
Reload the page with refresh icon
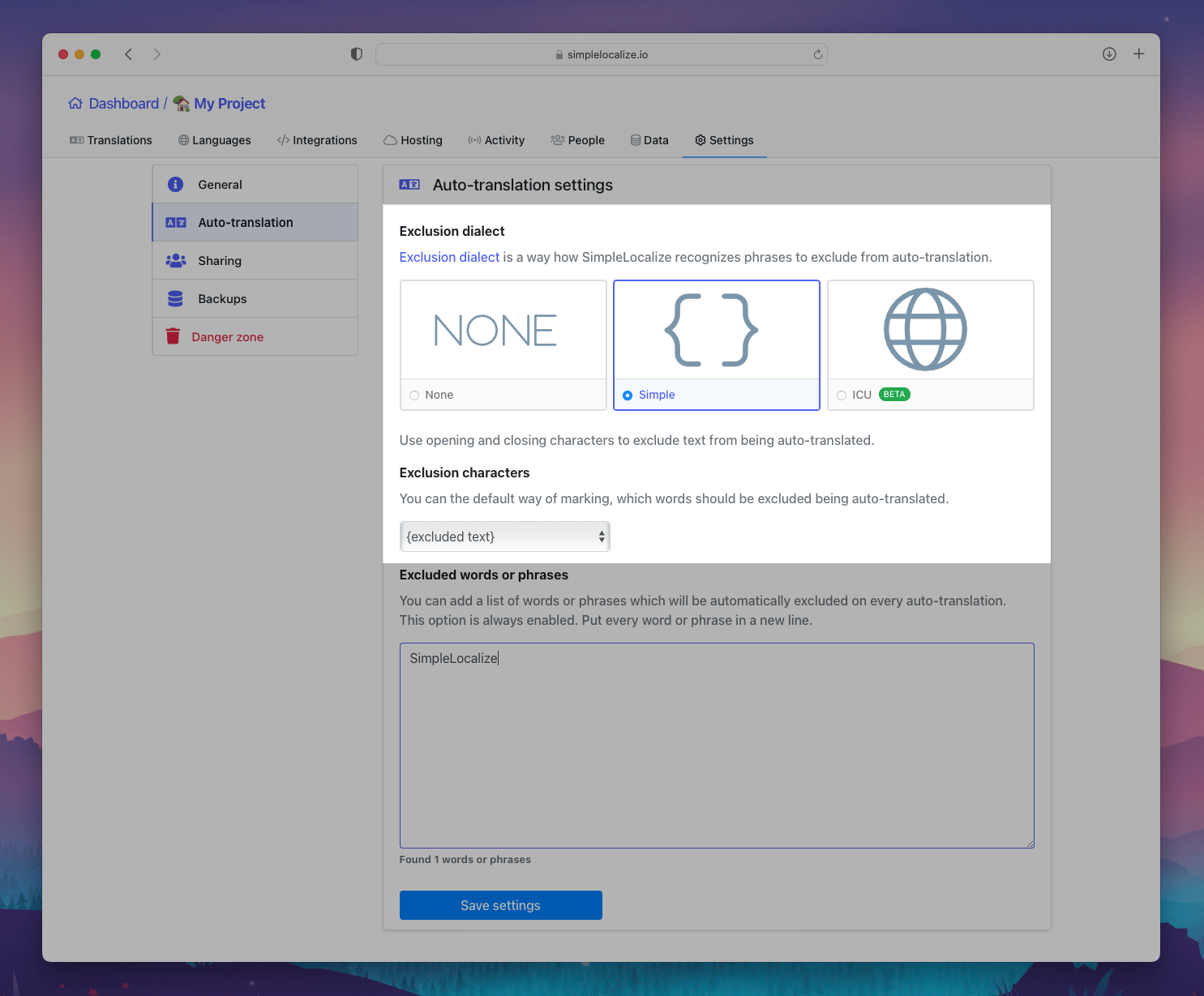click(x=818, y=54)
